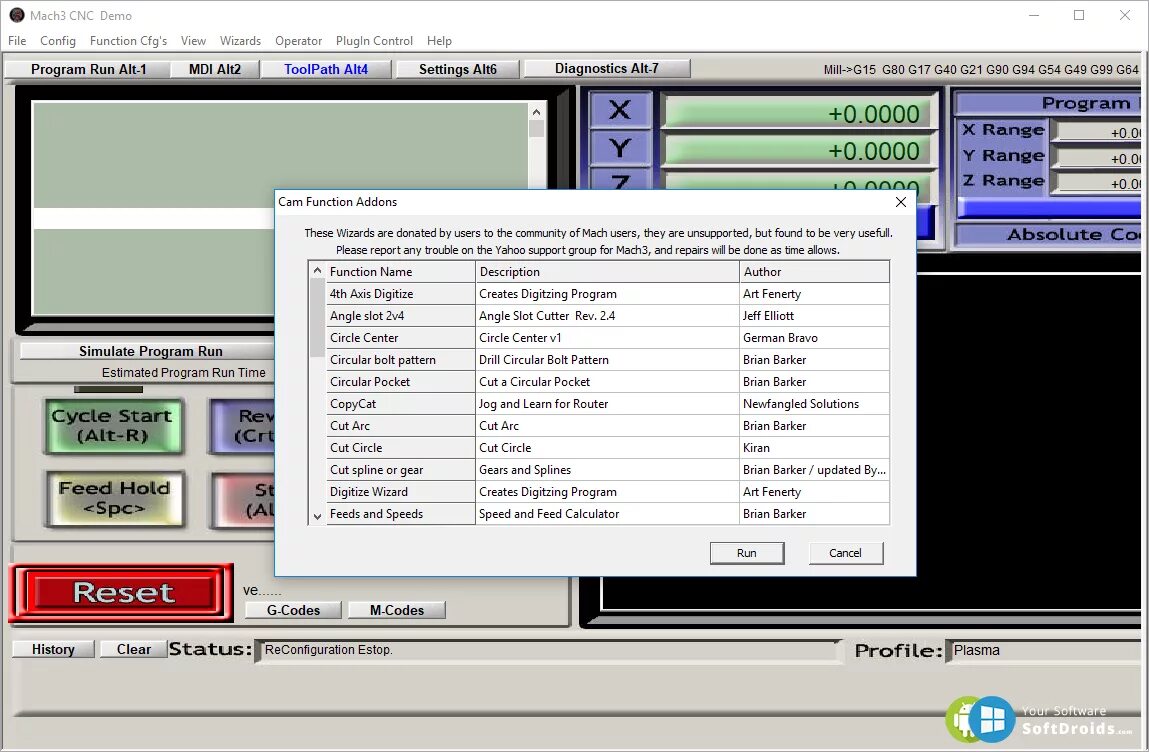The width and height of the screenshot is (1149, 752).
Task: Open the File menu
Action: point(17,41)
